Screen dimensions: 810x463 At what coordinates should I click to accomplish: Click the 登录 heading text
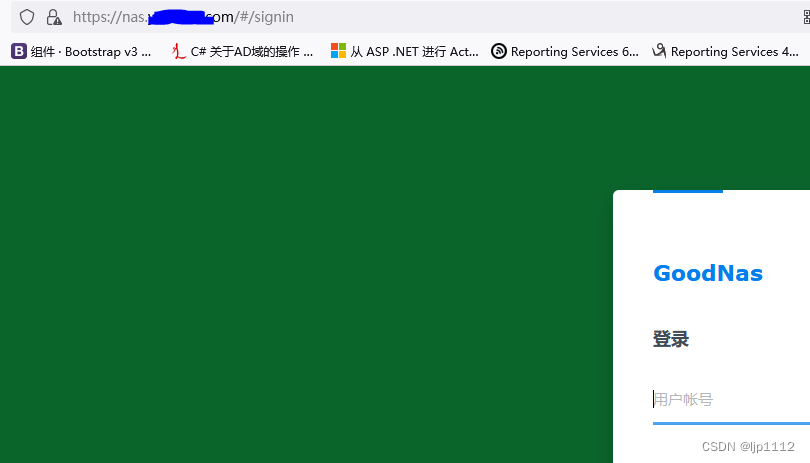click(671, 339)
